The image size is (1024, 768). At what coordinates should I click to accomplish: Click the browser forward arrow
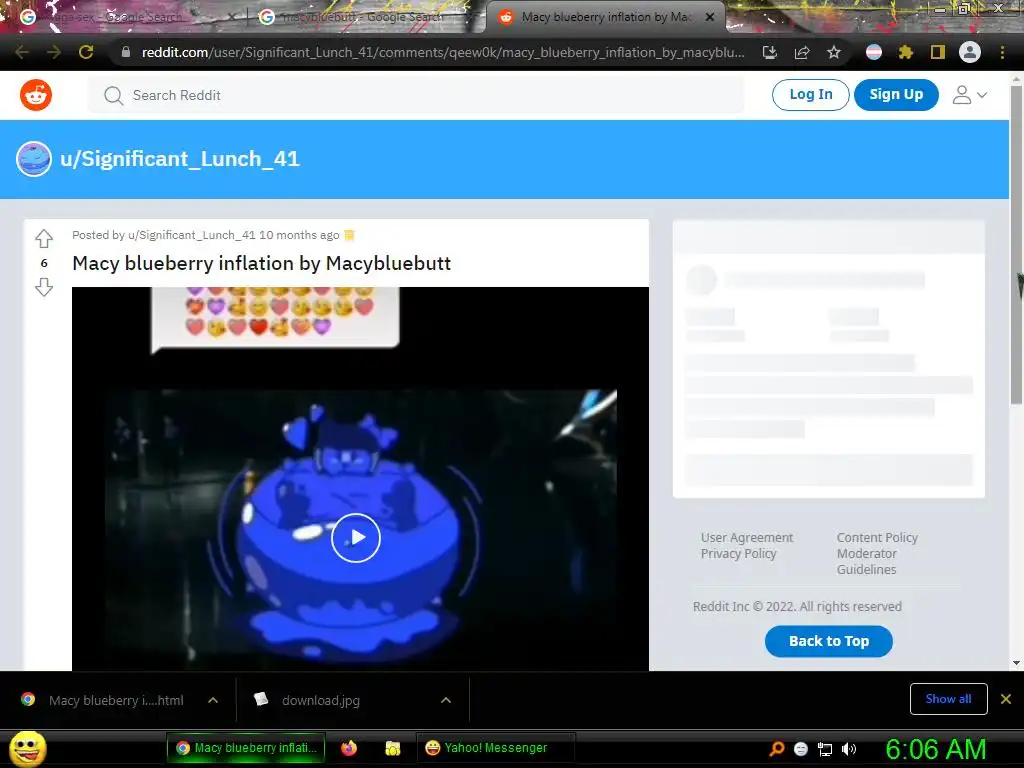[54, 52]
